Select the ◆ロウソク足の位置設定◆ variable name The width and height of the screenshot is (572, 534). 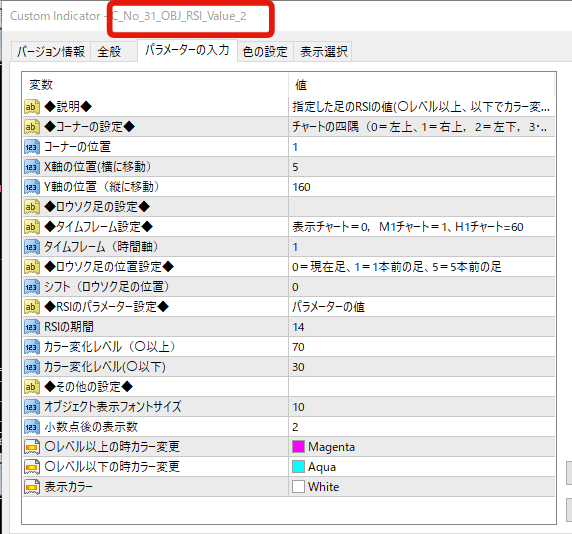(x=109, y=267)
